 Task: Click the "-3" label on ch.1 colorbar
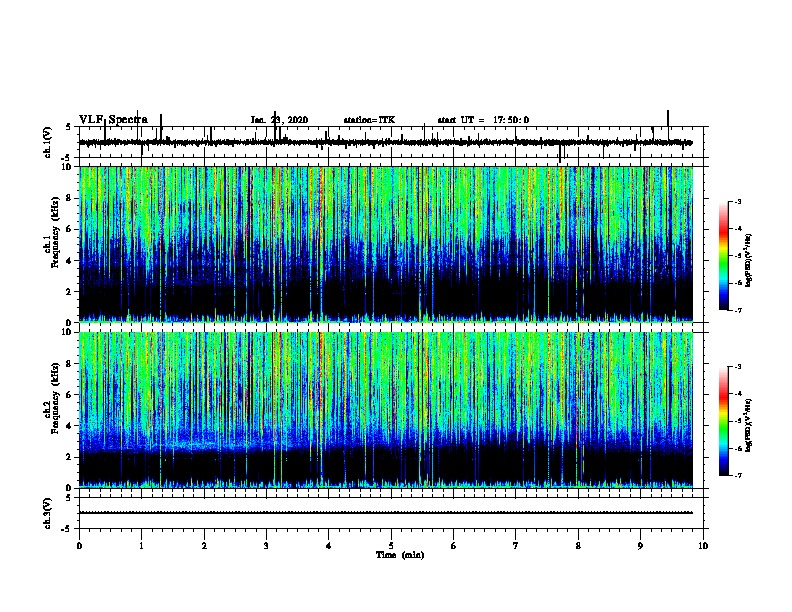738,201
